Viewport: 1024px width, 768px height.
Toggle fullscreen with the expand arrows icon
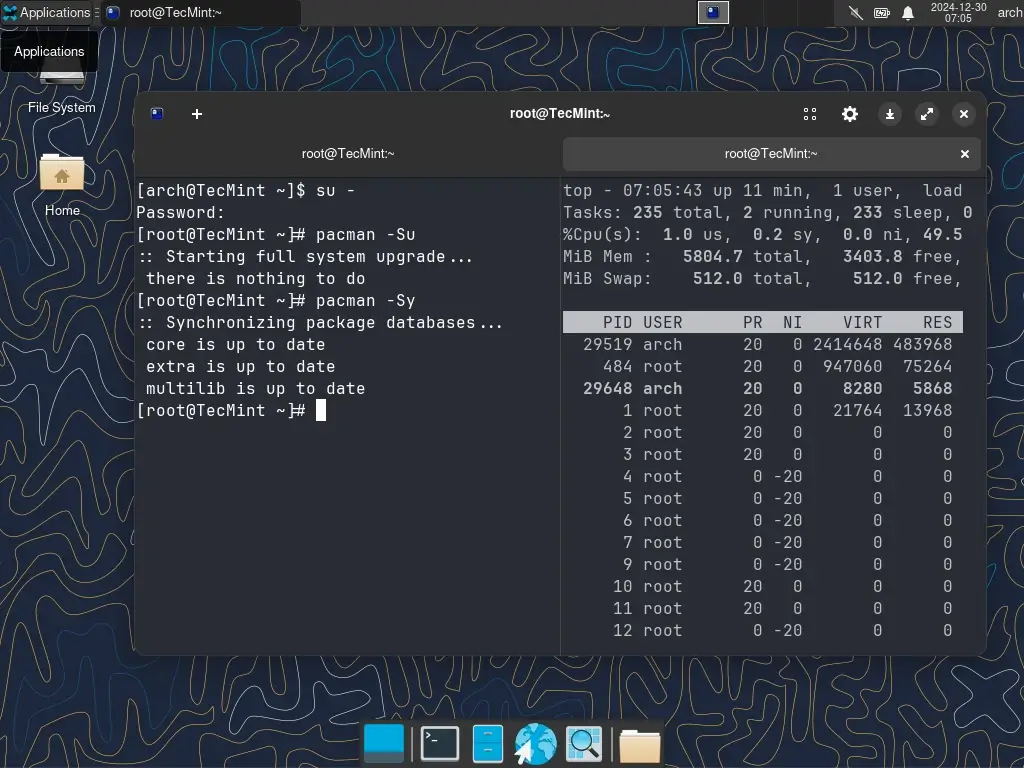coord(927,114)
